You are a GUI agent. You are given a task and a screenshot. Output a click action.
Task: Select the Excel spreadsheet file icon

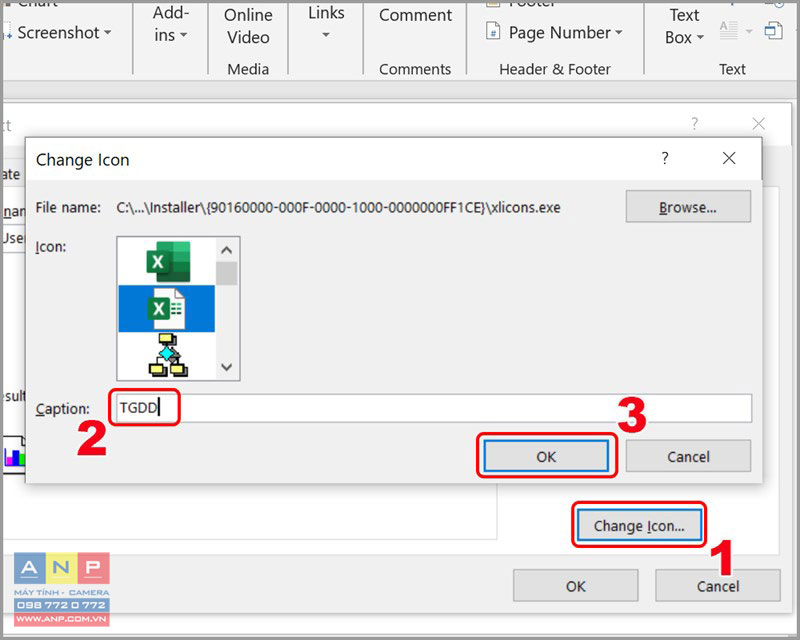click(x=166, y=309)
